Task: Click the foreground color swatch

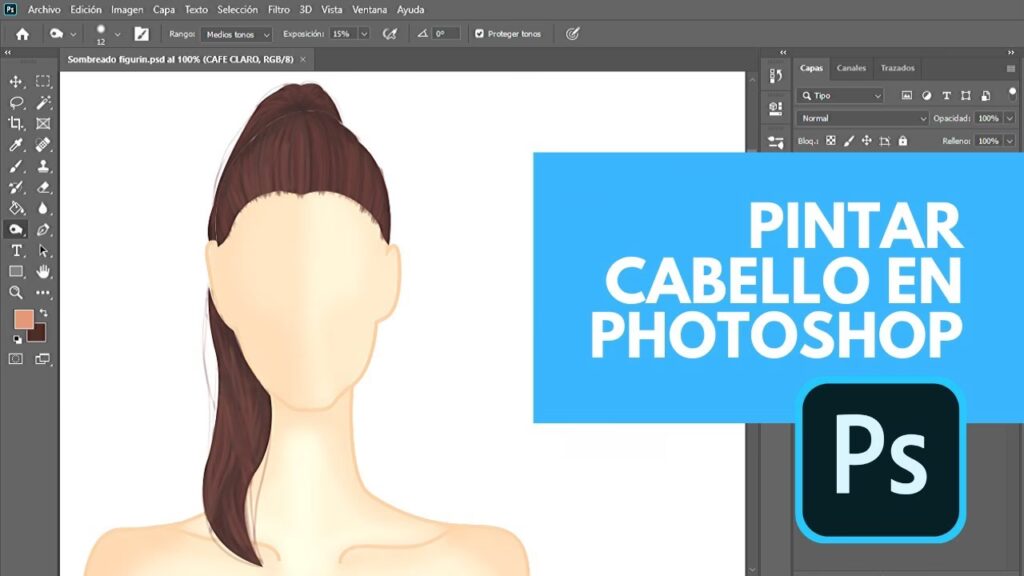Action: point(23,319)
